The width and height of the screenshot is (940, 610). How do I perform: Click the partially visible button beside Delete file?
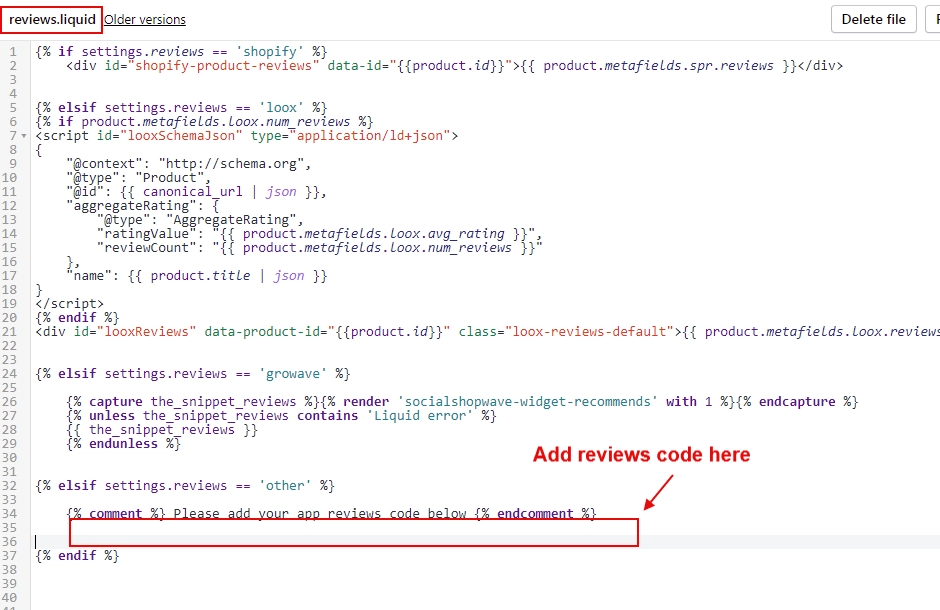[933, 19]
